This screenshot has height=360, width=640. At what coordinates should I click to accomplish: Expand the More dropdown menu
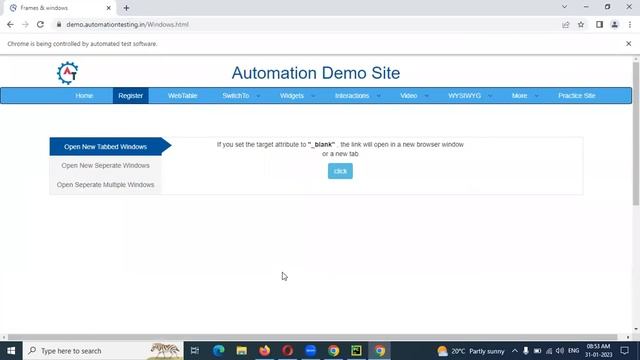point(524,96)
